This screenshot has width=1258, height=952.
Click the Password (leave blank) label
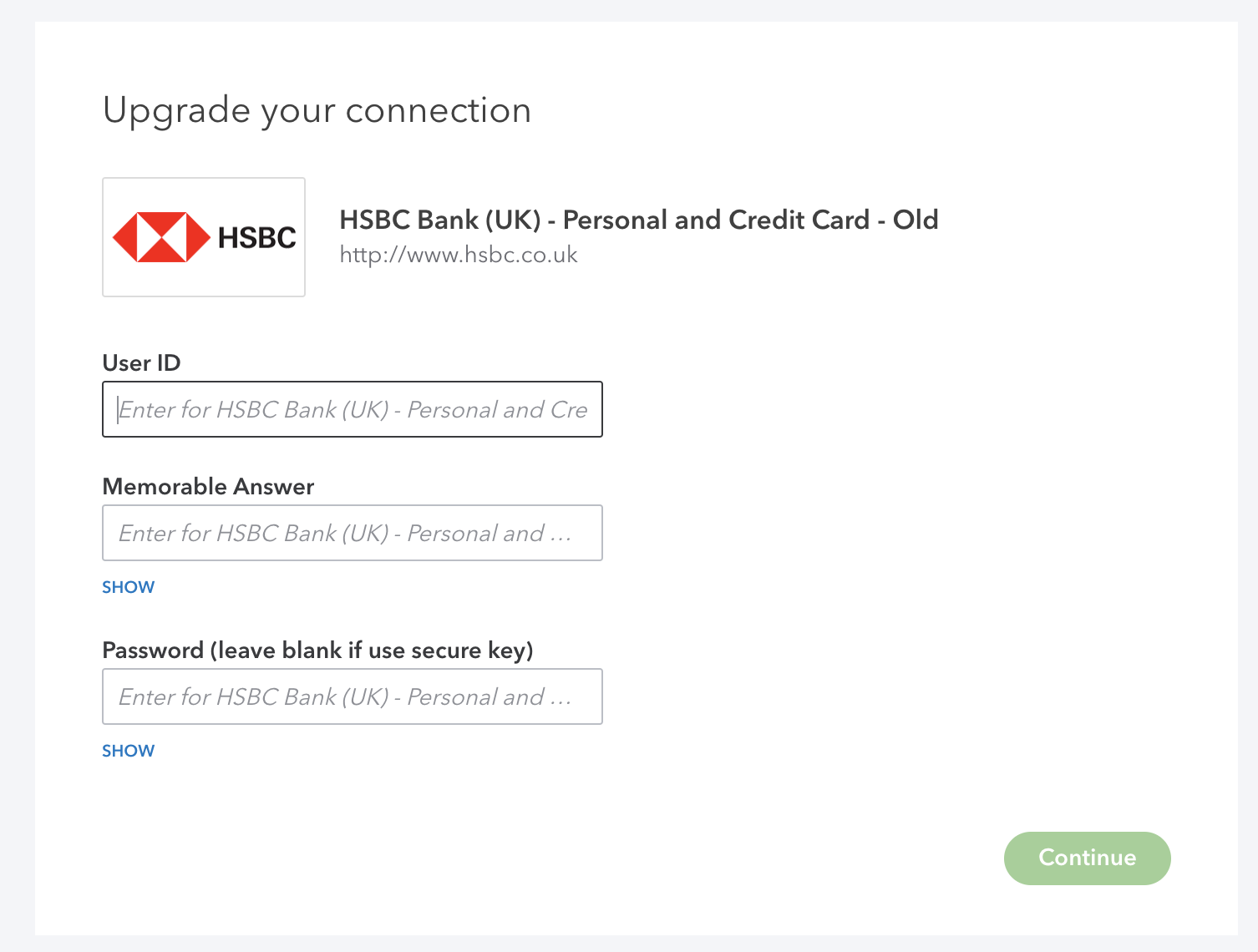click(x=317, y=650)
